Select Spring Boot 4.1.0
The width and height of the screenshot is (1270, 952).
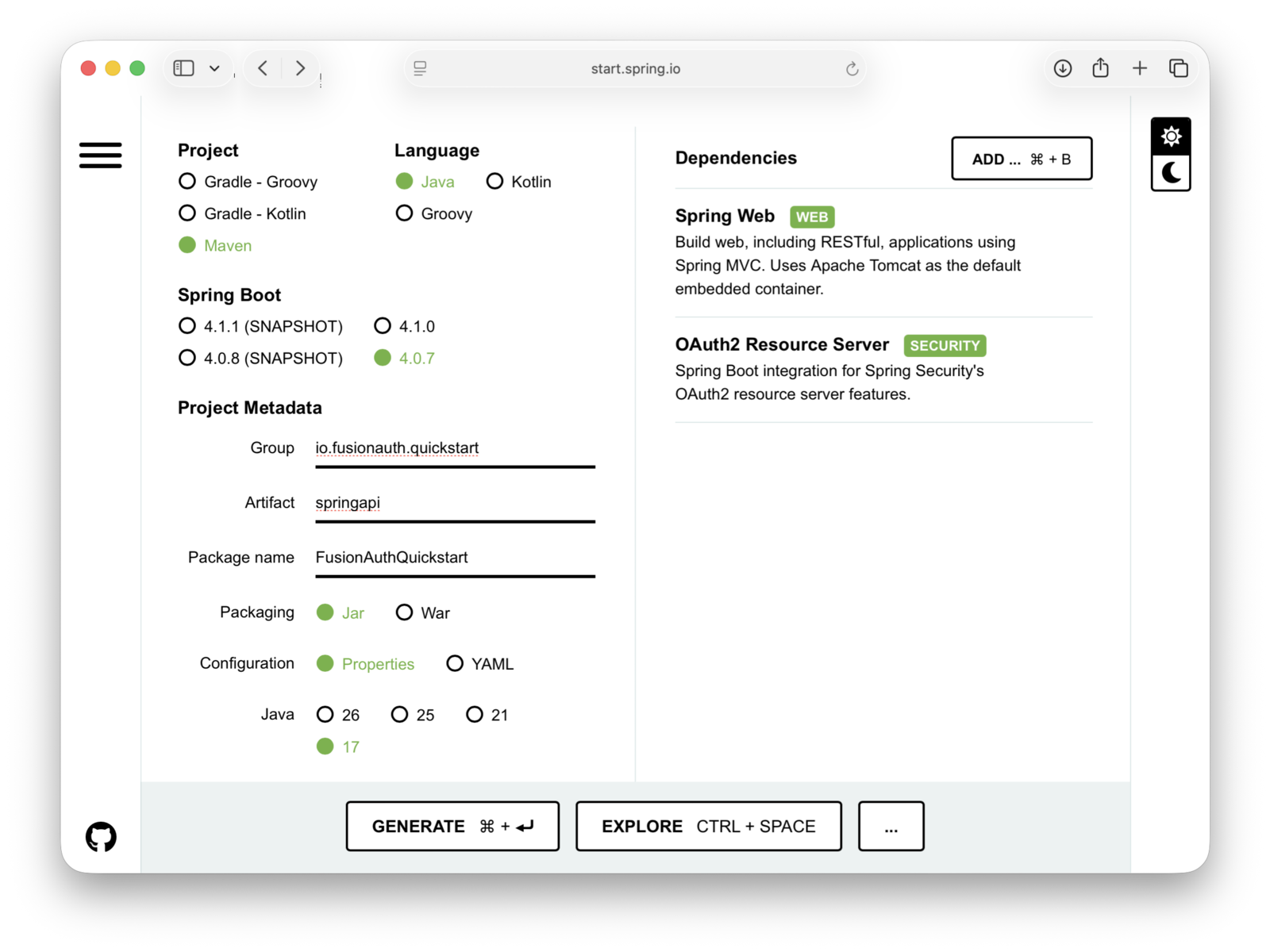click(x=405, y=326)
